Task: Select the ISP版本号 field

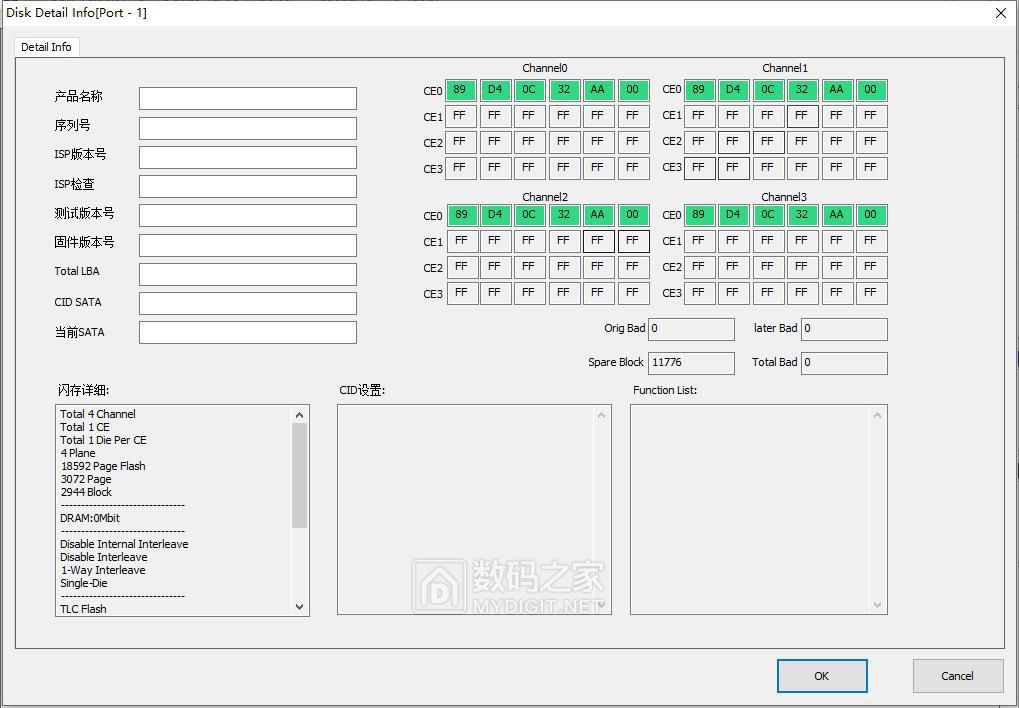Action: (247, 157)
